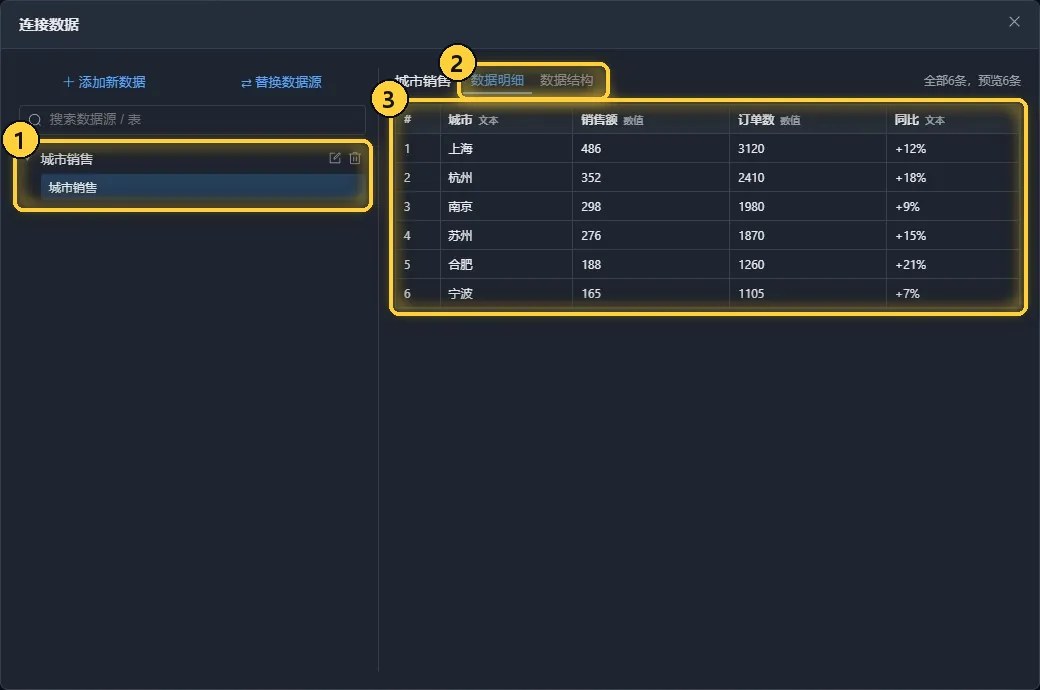
Task: Click the 全部6条，预览6条 record count text
Action: tap(972, 81)
